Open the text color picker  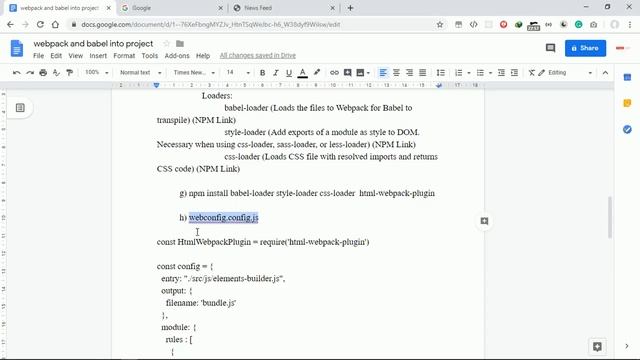coord(302,73)
